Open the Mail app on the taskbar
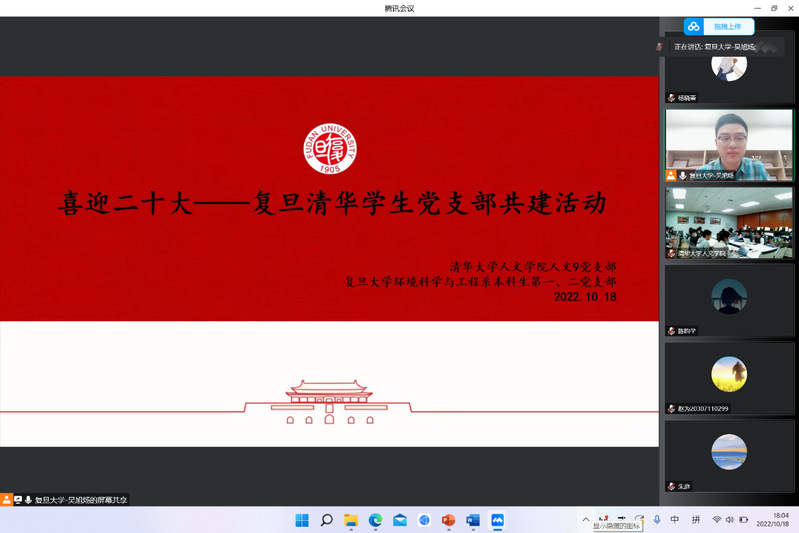 click(400, 520)
